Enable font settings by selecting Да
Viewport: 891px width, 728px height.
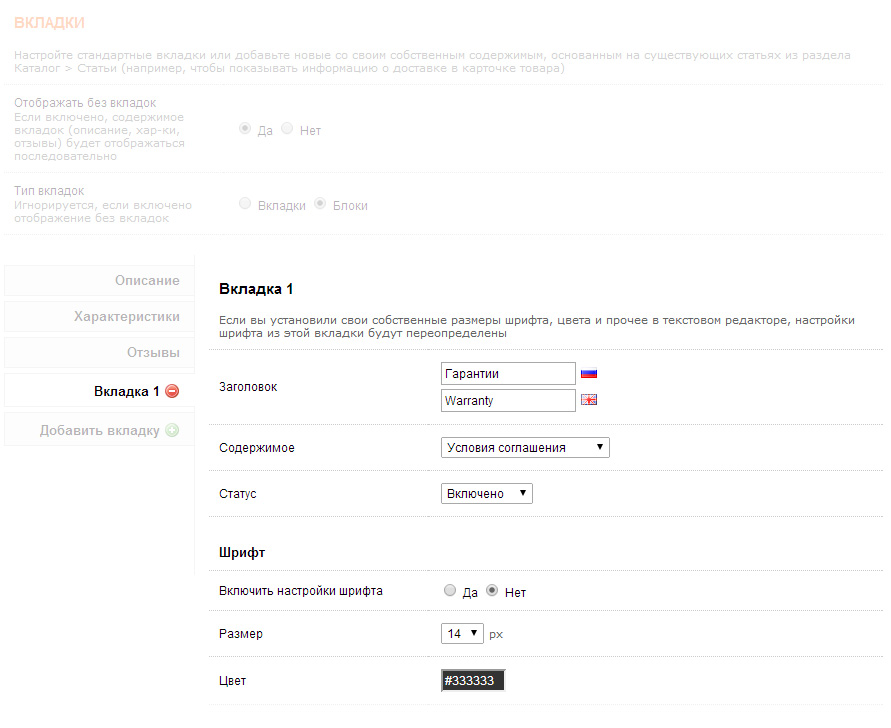(450, 591)
